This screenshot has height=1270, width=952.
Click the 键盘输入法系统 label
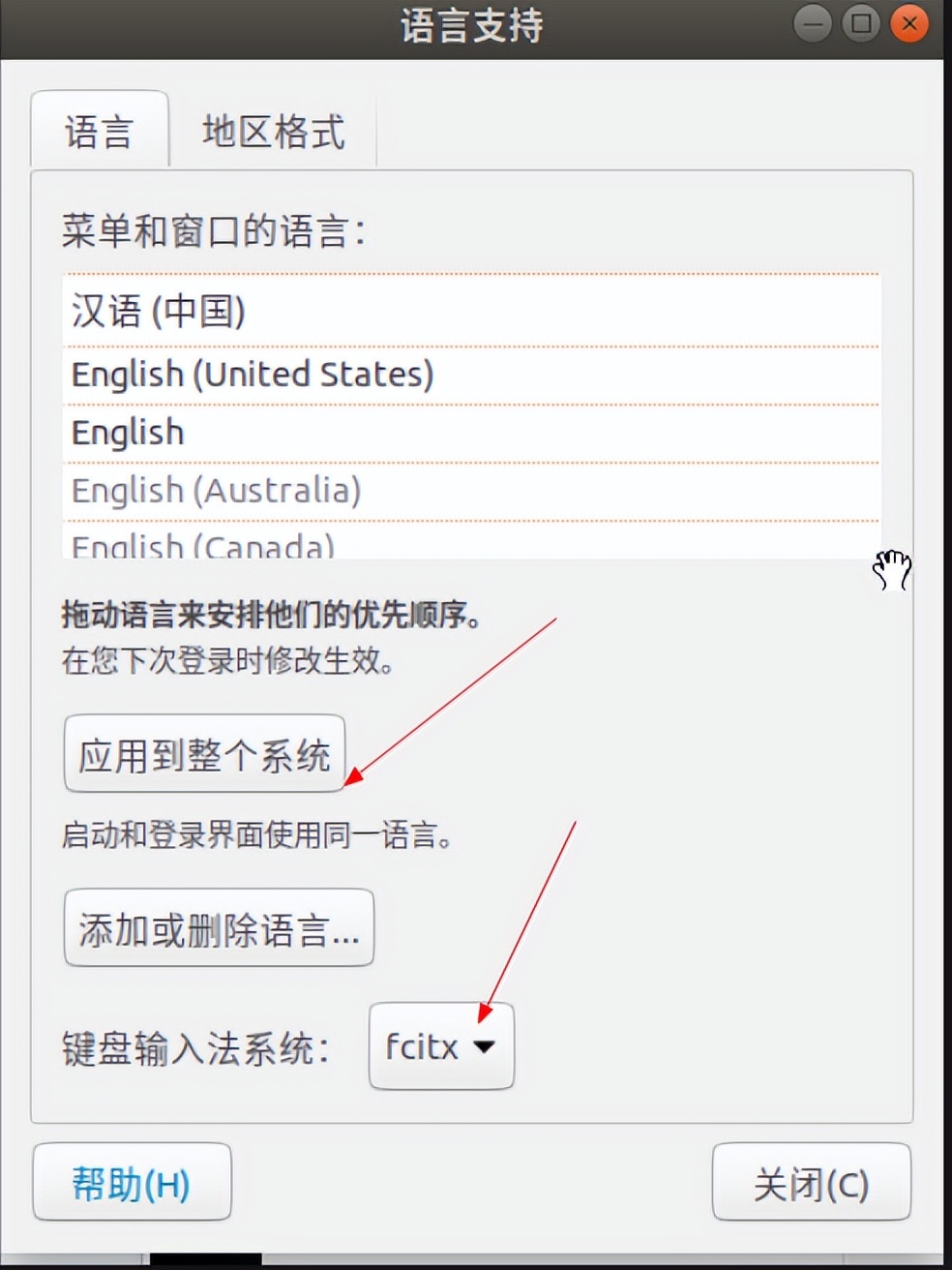click(x=193, y=1046)
